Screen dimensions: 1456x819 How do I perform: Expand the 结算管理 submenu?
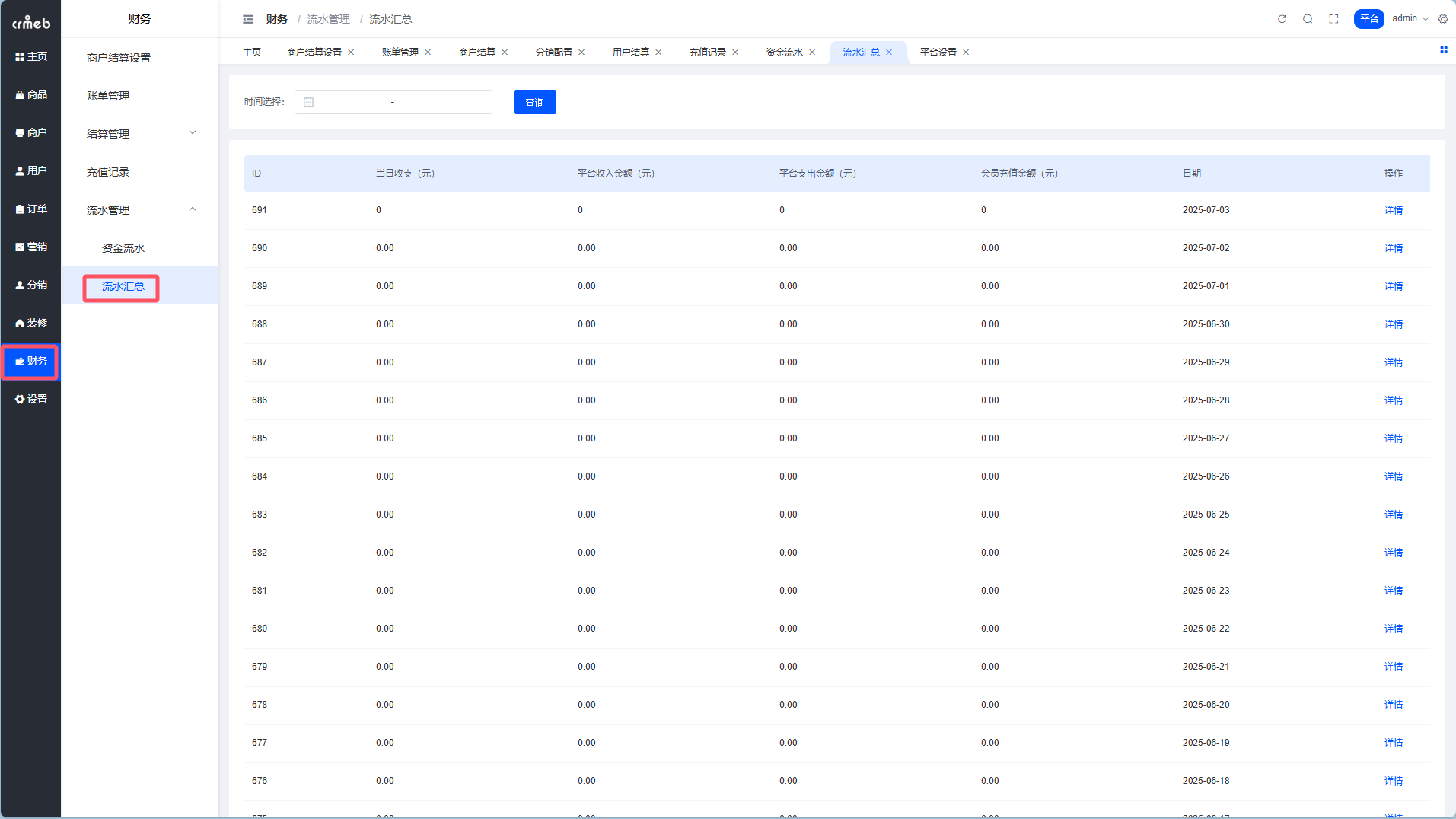[x=139, y=134]
